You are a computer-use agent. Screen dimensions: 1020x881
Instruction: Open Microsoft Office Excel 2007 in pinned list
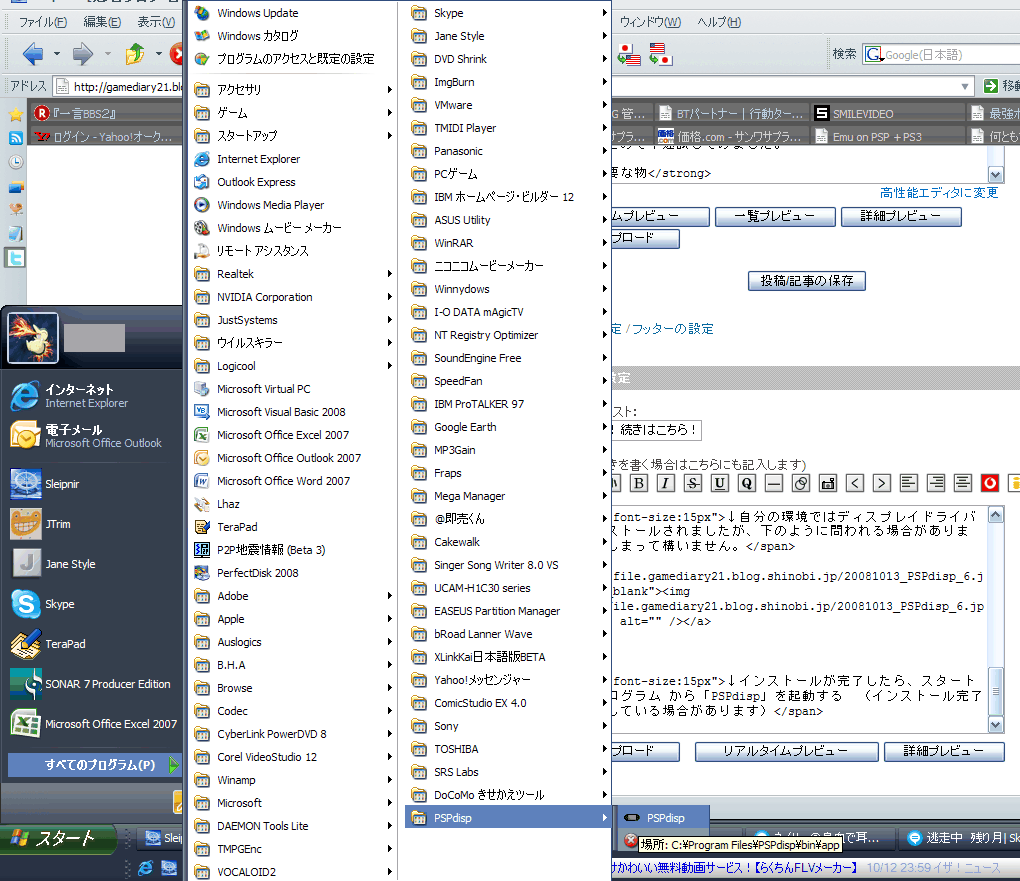92,724
